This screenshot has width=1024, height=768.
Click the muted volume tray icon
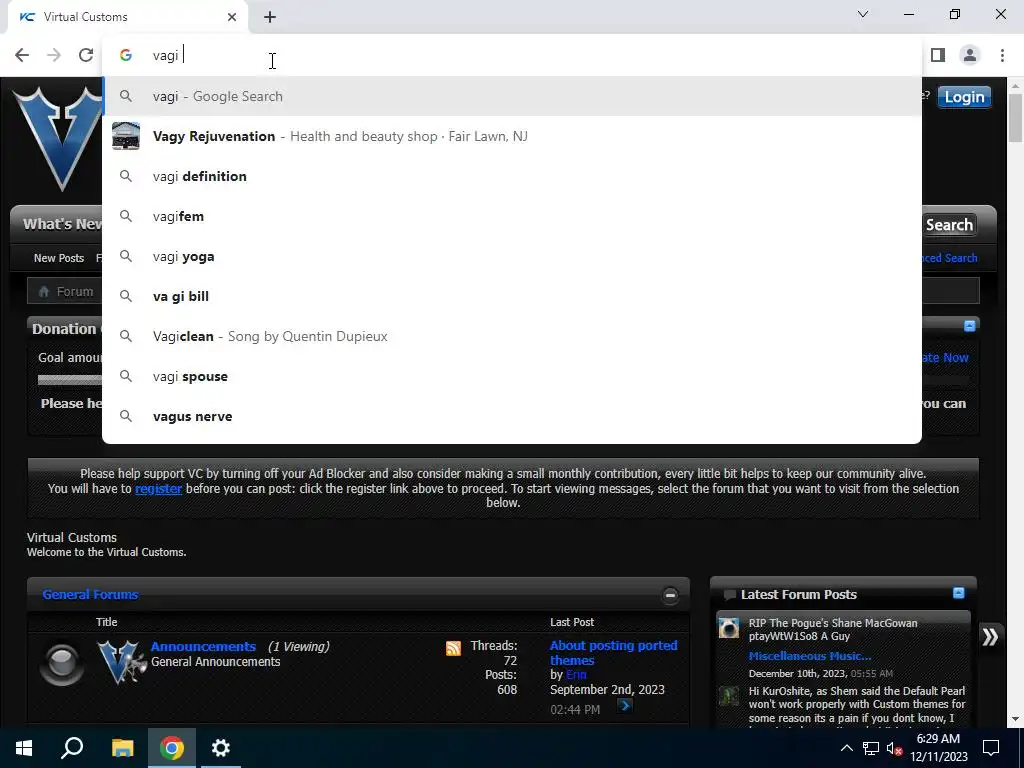point(894,748)
